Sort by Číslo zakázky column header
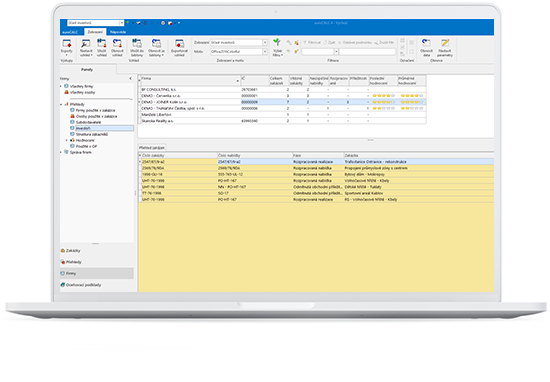This screenshot has height=382, width=550. (x=179, y=155)
